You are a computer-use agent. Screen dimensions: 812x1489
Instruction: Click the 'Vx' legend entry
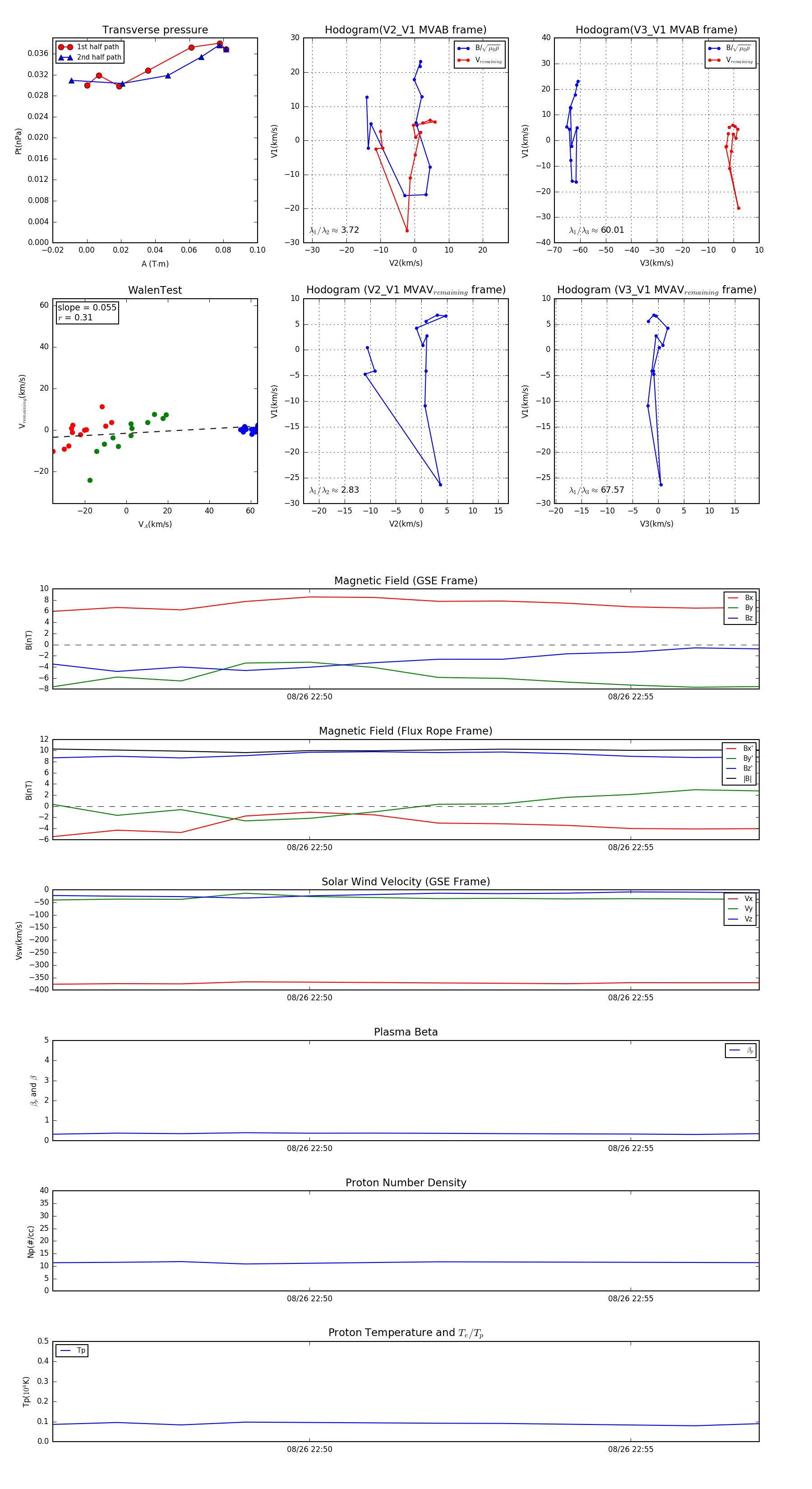(740, 899)
